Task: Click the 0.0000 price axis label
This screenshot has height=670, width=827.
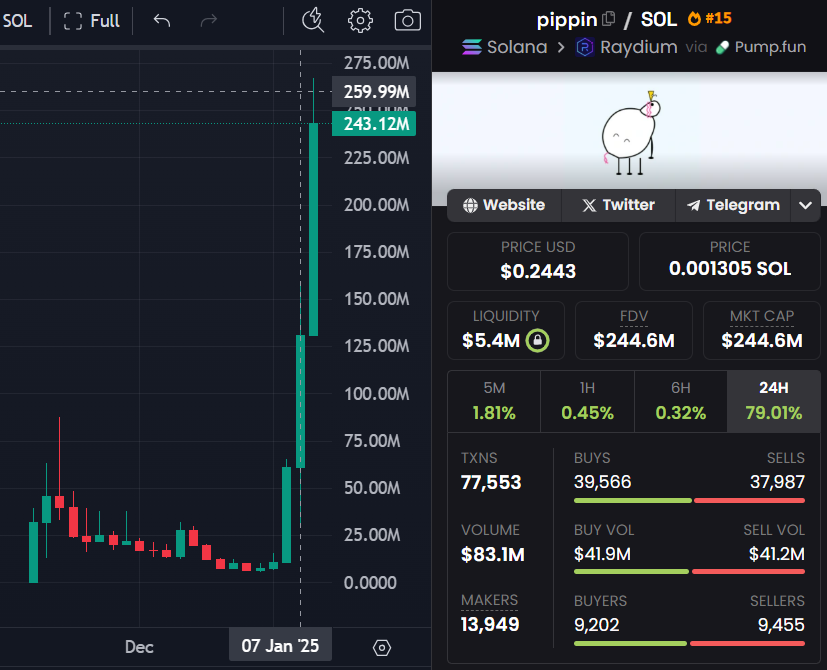Action: click(370, 583)
